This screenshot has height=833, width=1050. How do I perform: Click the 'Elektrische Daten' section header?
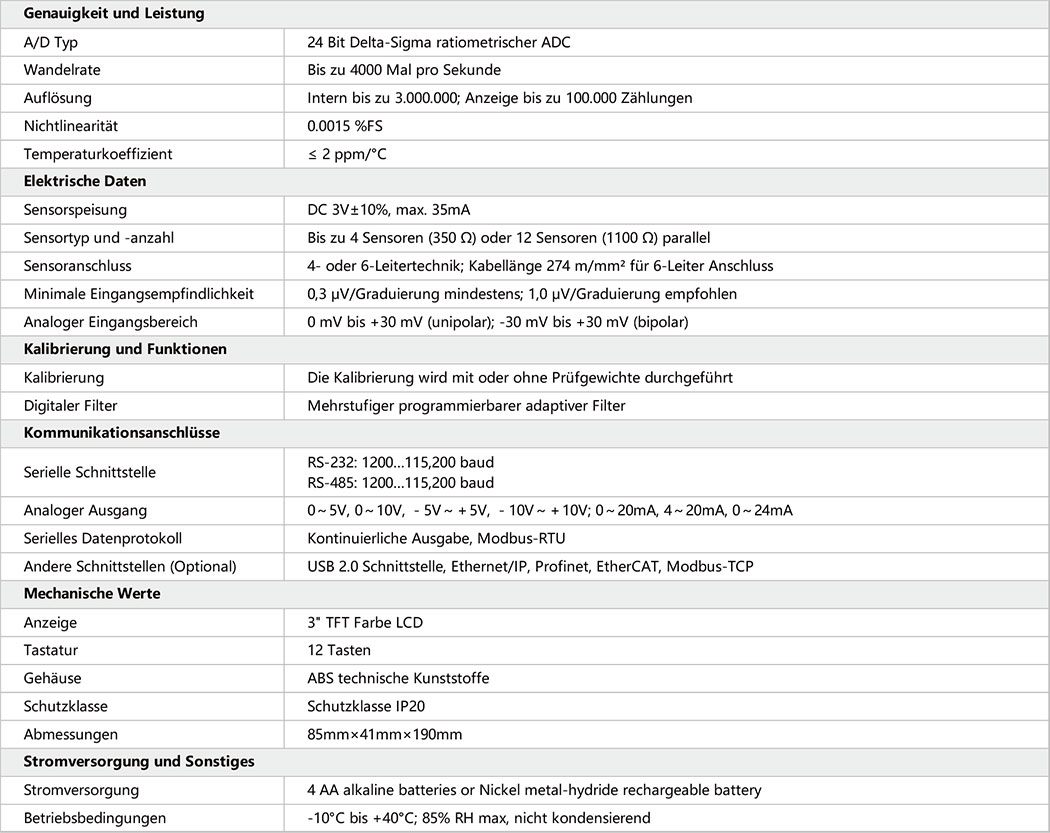(85, 182)
